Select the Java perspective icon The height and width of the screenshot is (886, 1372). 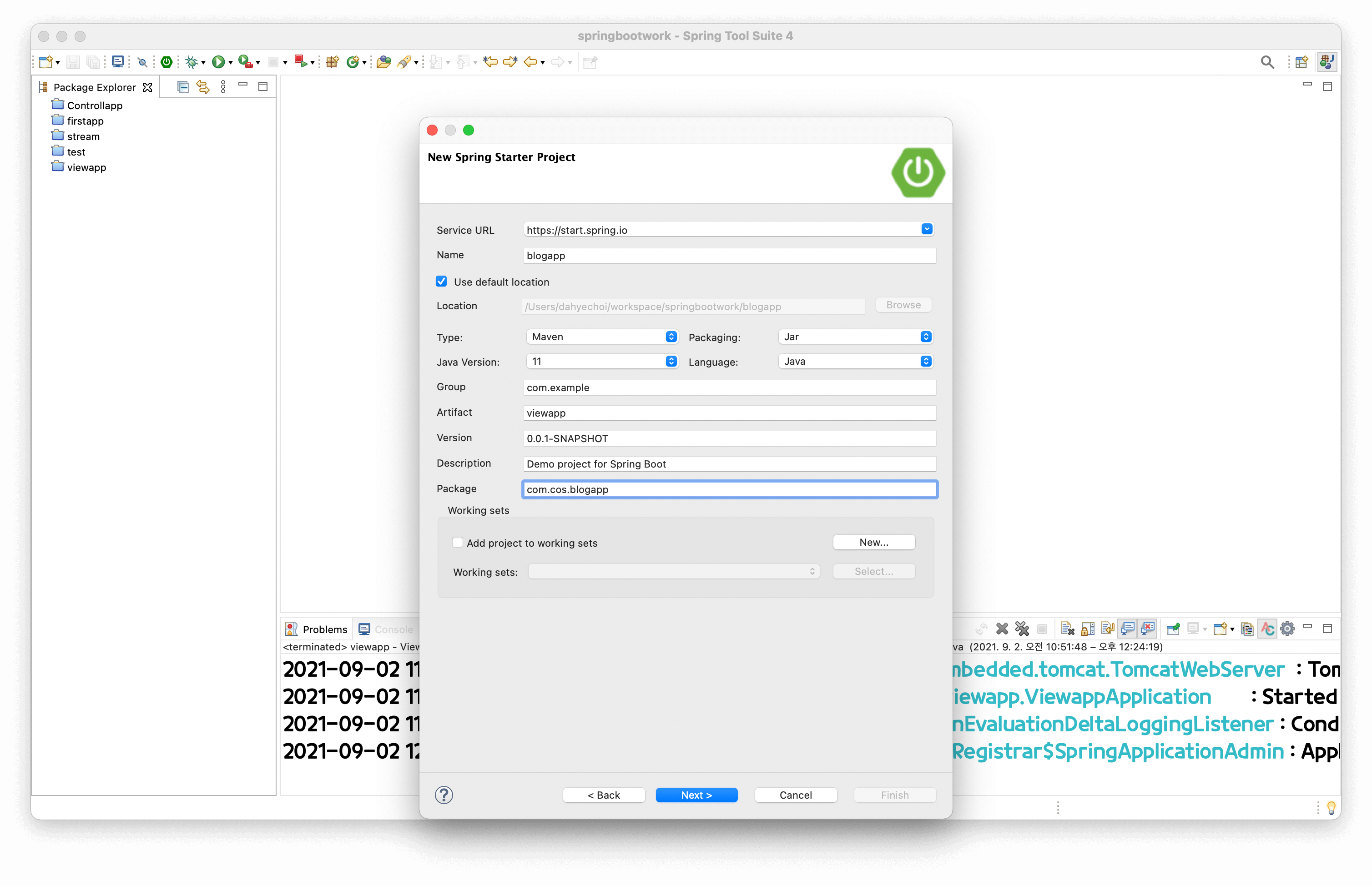pyautogui.click(x=1327, y=62)
